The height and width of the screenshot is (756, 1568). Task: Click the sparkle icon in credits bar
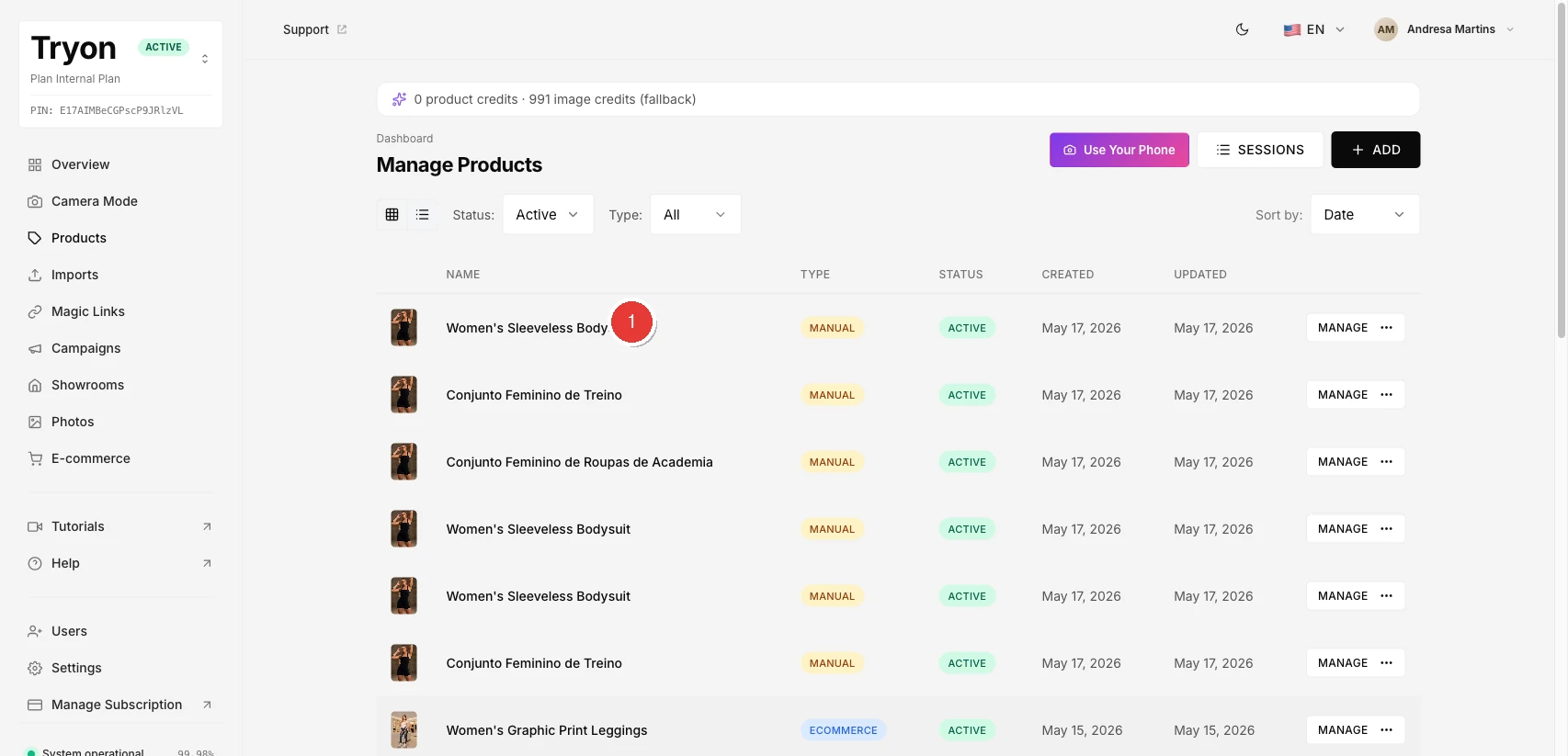click(x=399, y=99)
